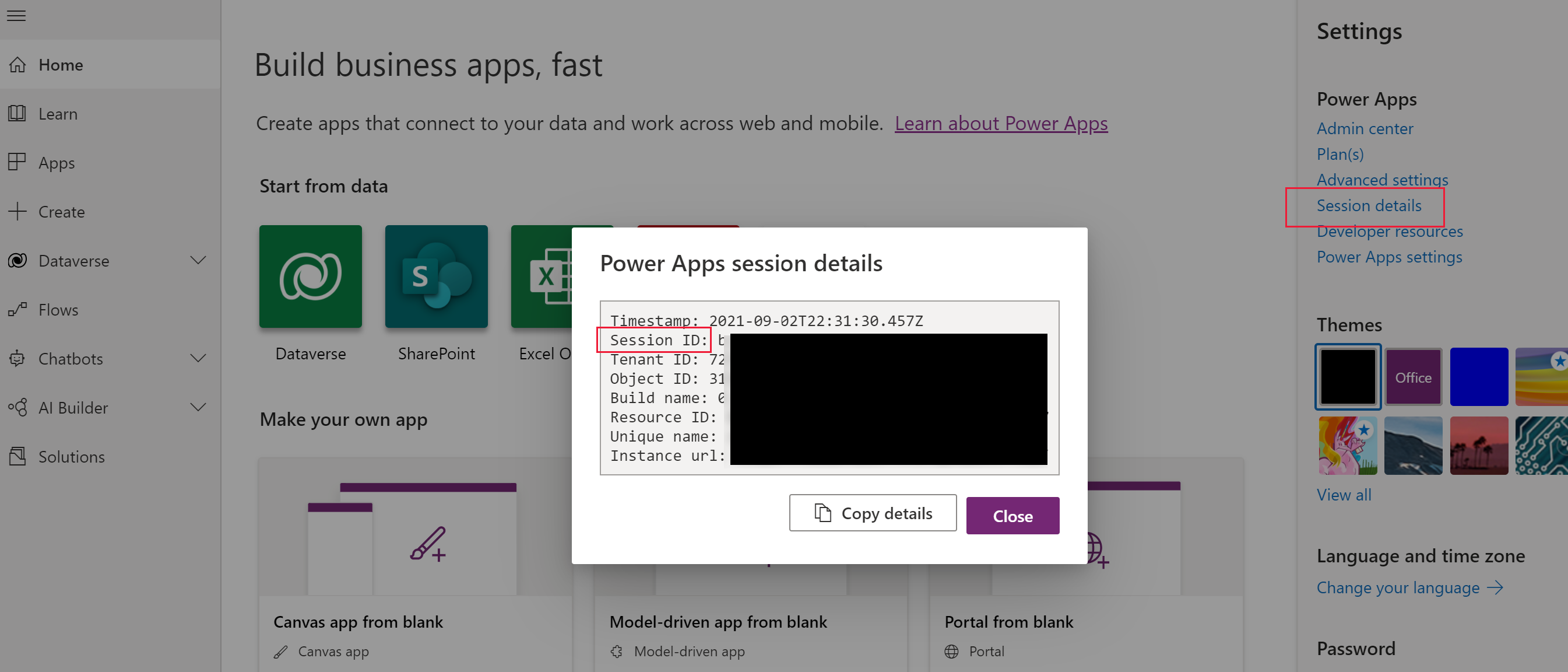1568x672 pixels.
Task: Close the Power Apps session details dialog
Action: click(x=1013, y=516)
